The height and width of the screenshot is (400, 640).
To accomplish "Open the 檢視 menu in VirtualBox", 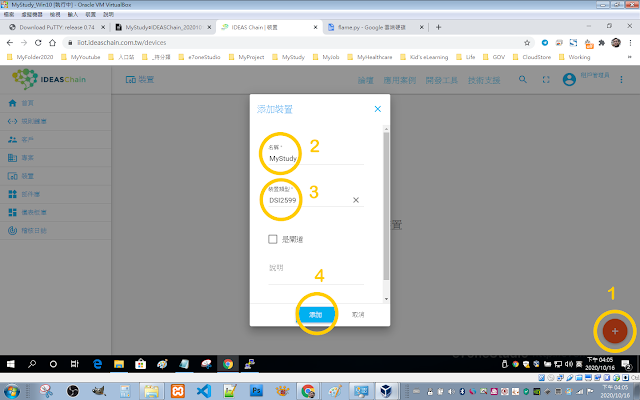I will click(55, 14).
